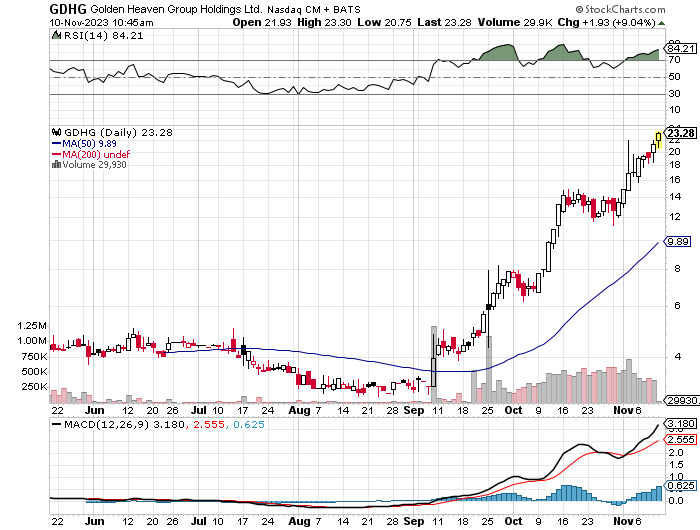This screenshot has height=530, width=700.
Task: Click the 3.180 MACD line tag
Action: point(680,423)
